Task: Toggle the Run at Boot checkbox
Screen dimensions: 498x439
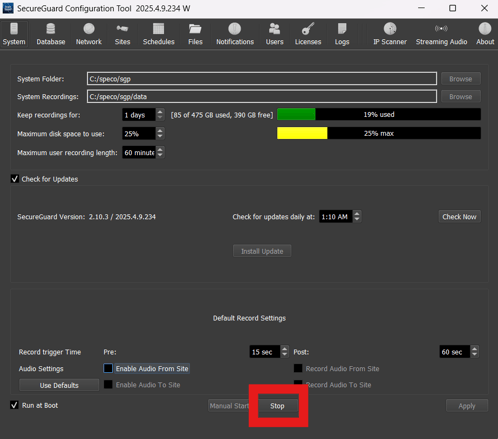Action: pos(14,405)
